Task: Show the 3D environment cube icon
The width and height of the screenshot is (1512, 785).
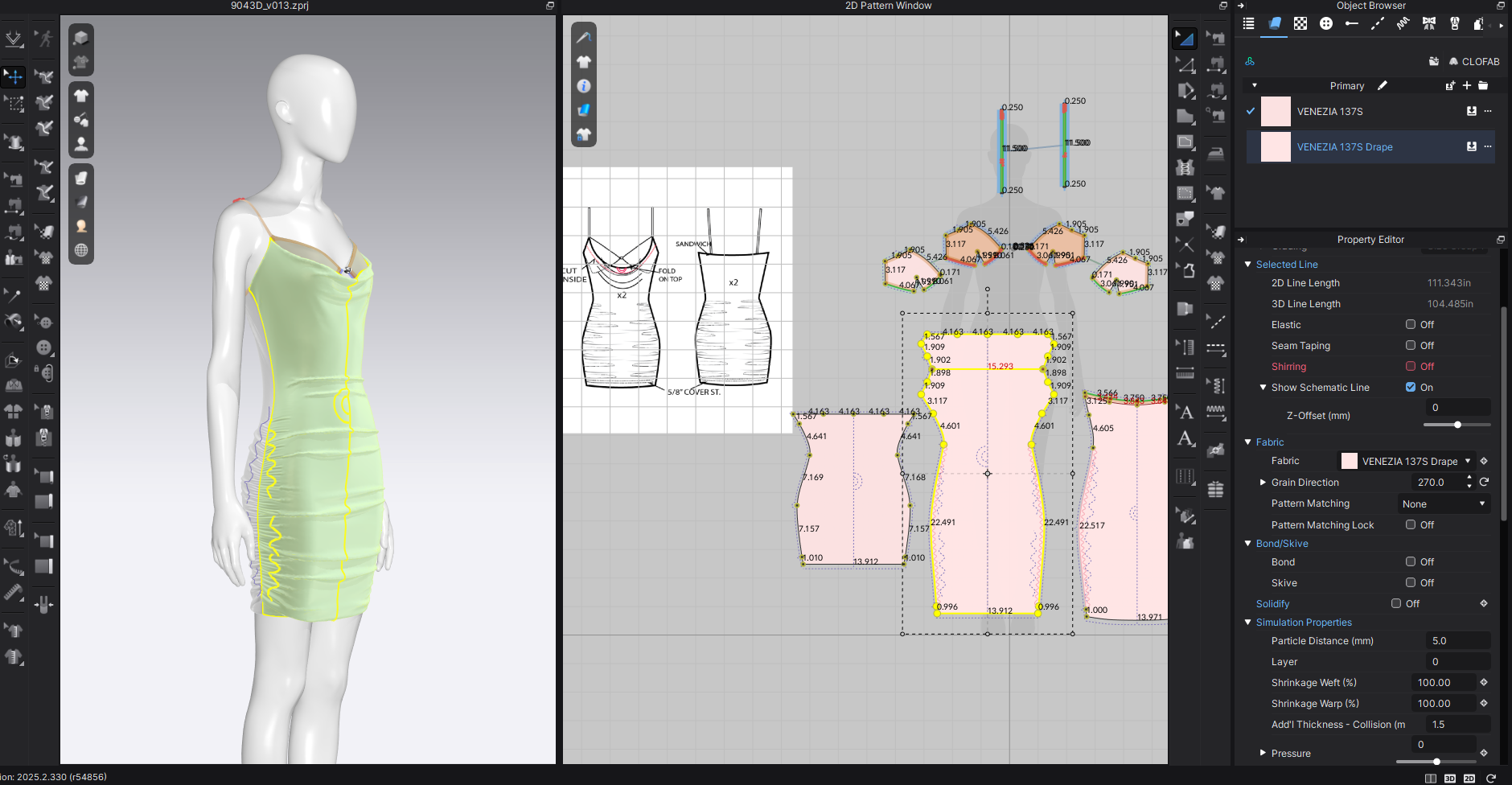Action: (x=81, y=38)
